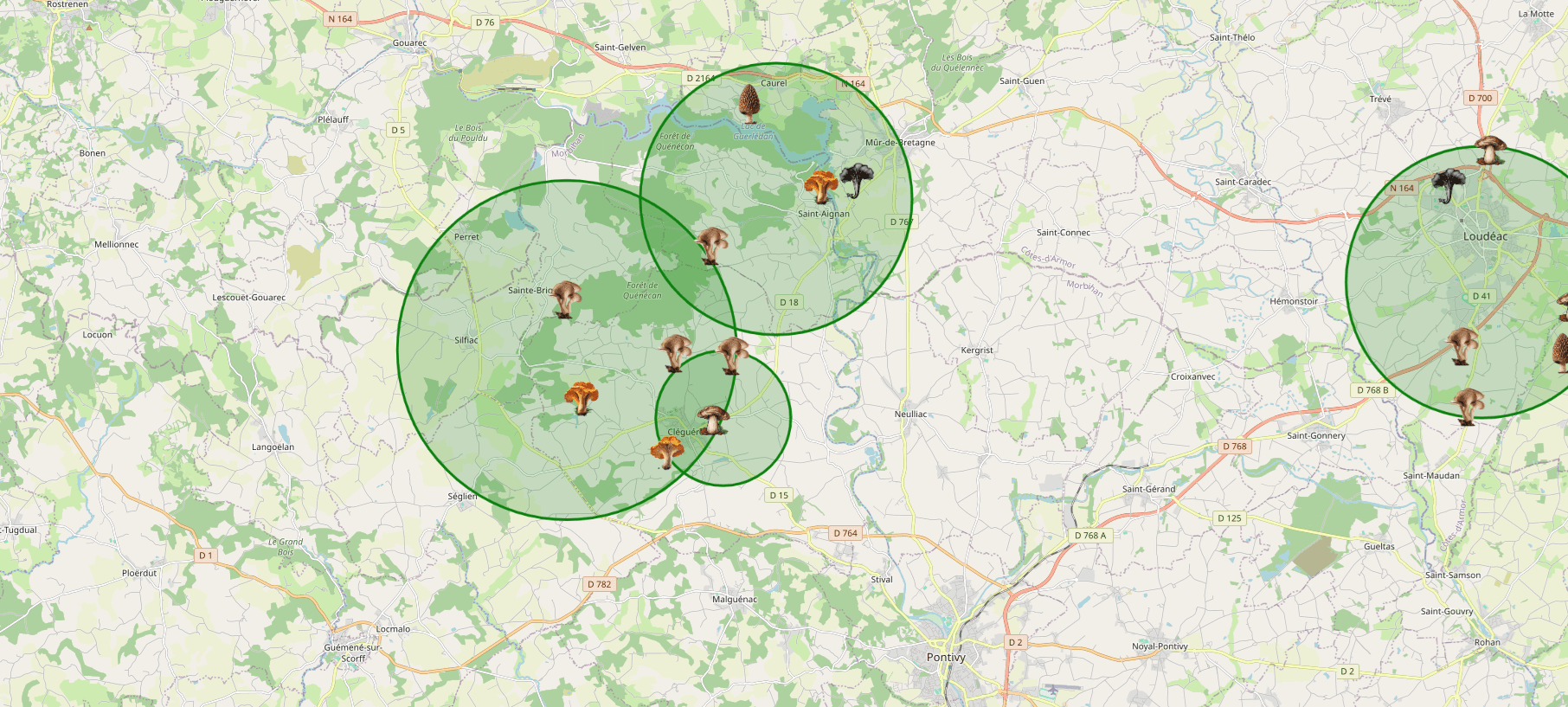Click the Loudéac town label
1568x707 pixels.
1485,236
